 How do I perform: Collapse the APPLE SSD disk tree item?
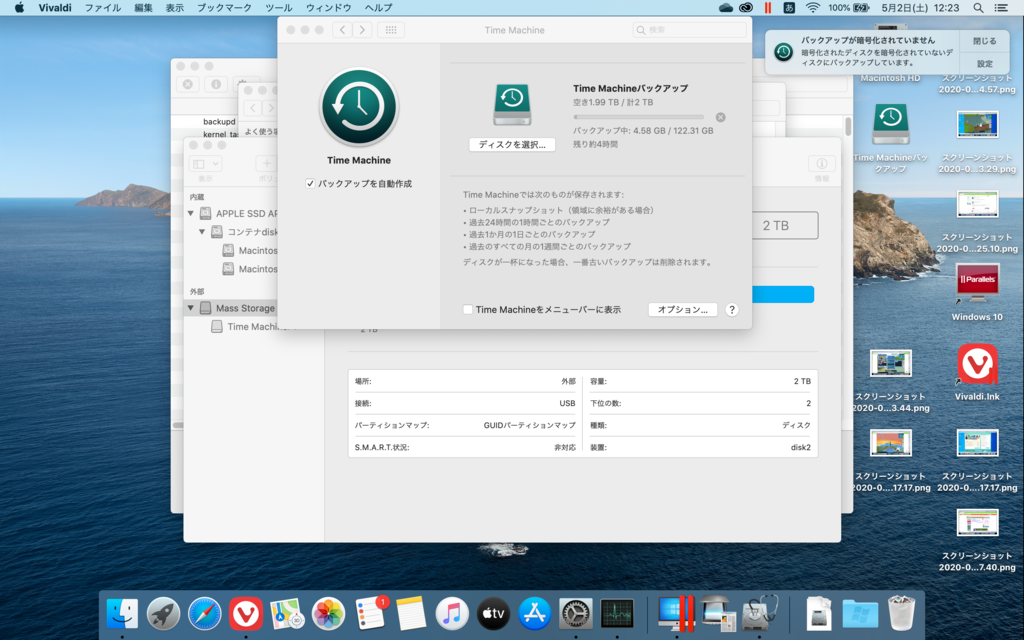[191, 213]
